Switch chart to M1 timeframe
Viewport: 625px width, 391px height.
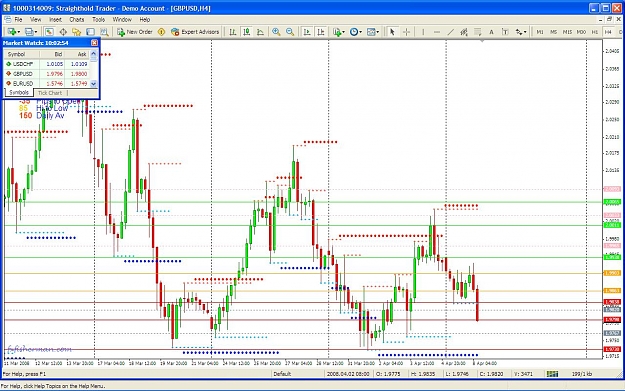540,32
